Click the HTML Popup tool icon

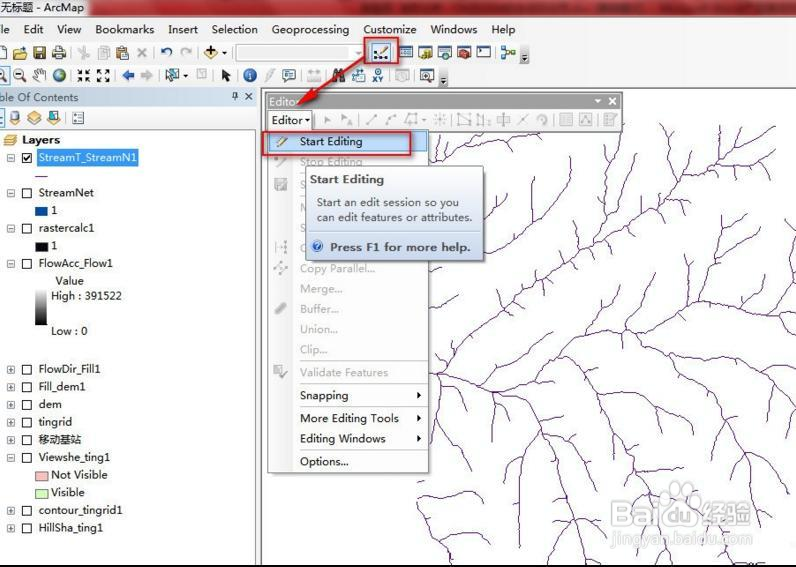[289, 76]
